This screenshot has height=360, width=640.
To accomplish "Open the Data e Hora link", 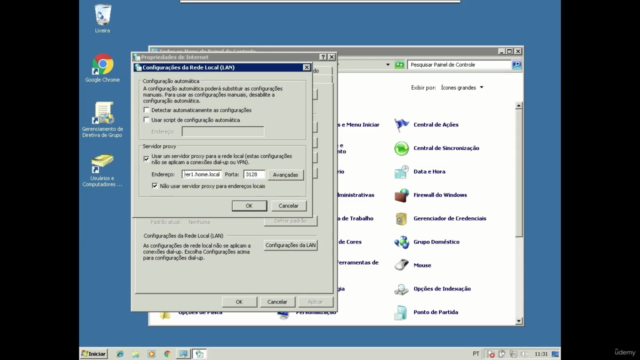I will [x=429, y=172].
